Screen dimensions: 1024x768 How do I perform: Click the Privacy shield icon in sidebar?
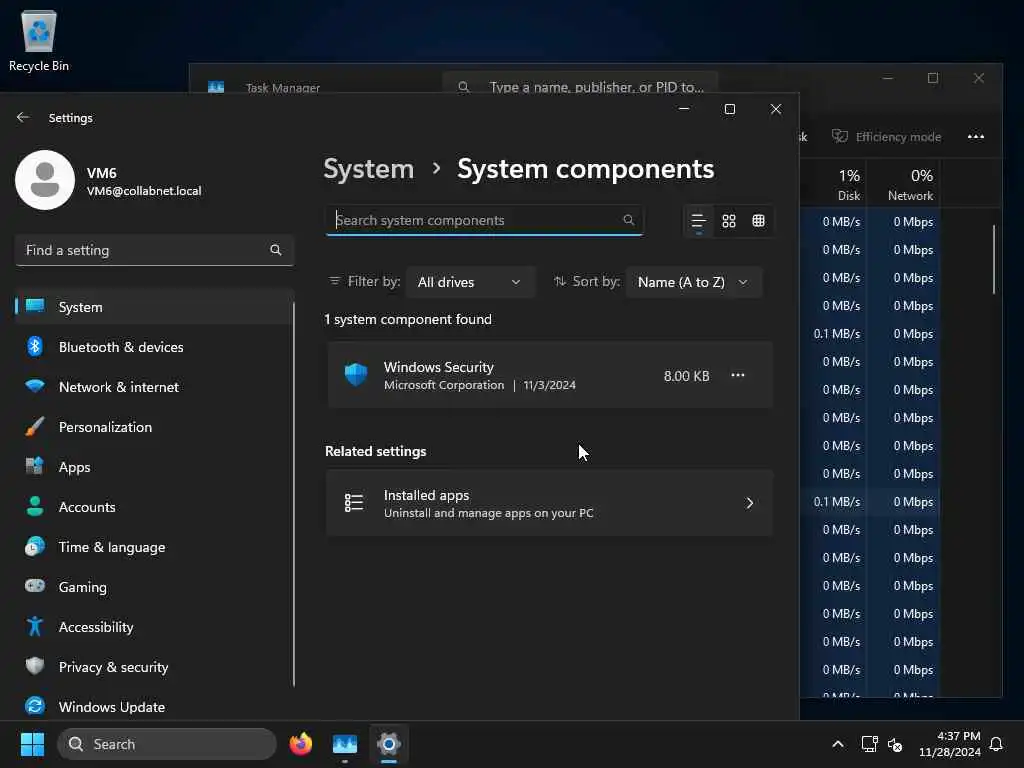point(35,666)
